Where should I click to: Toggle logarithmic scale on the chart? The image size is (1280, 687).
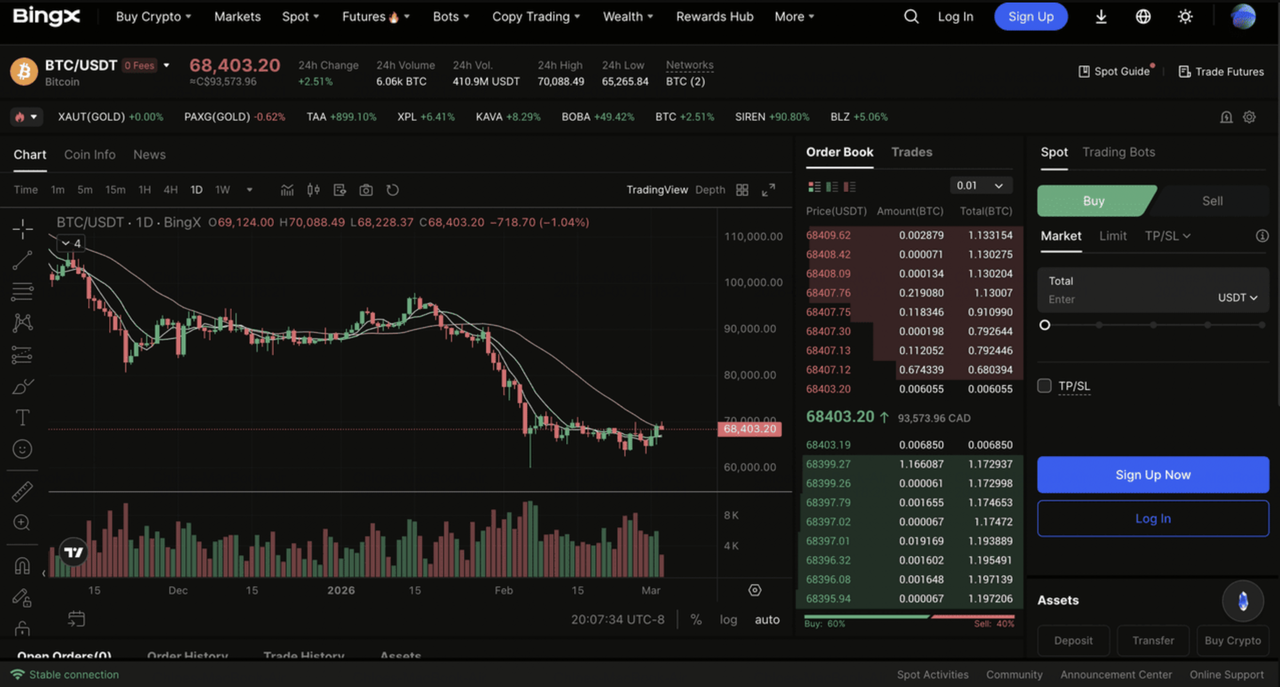coord(729,619)
